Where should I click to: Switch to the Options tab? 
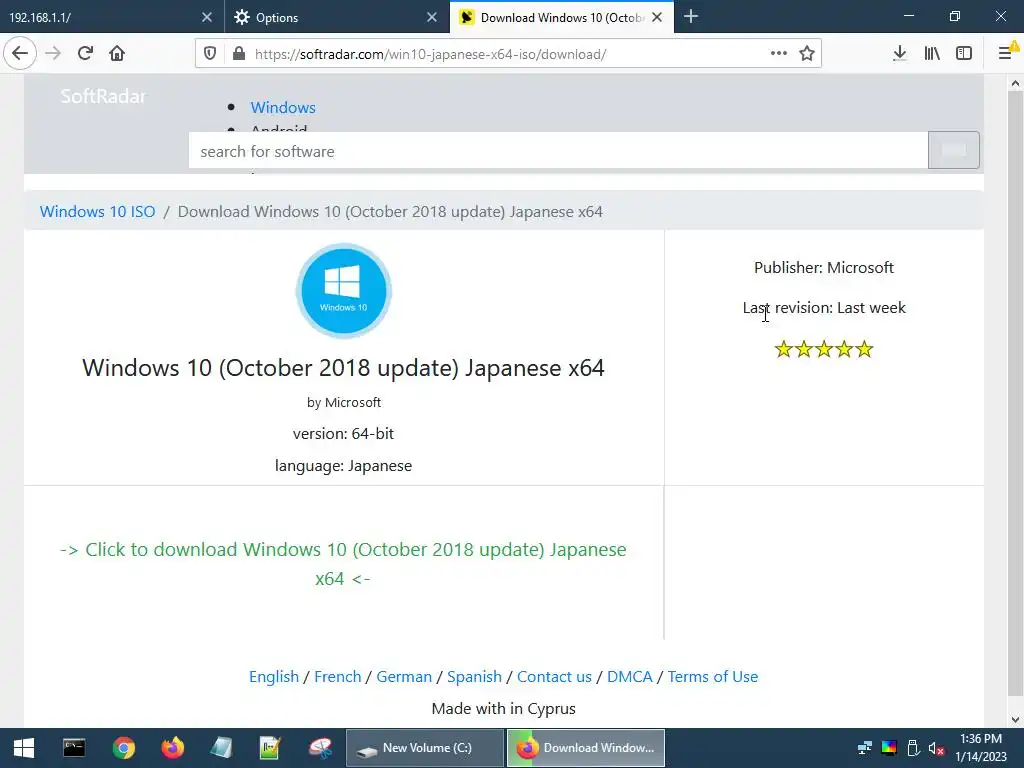[327, 18]
